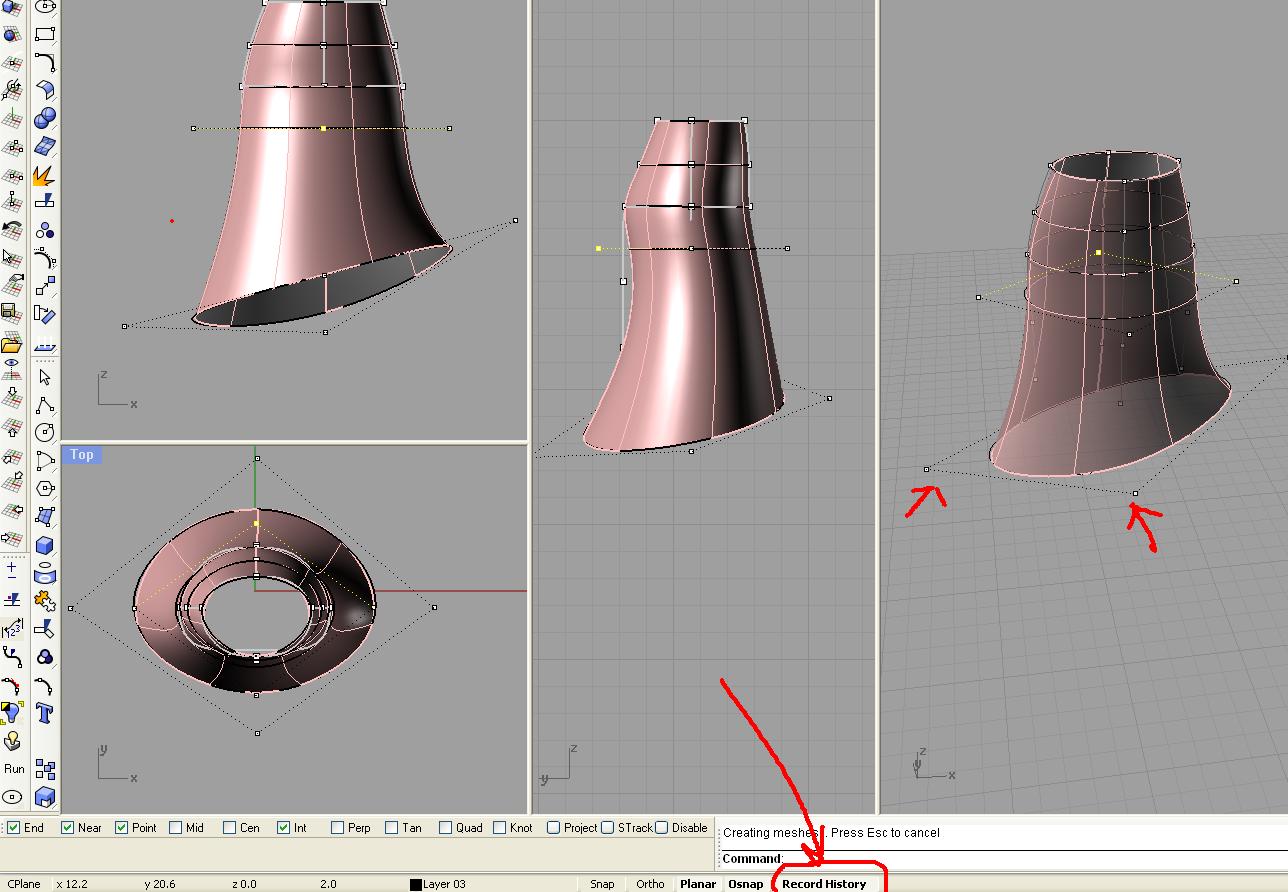Enable the Mid osnap checkbox

(176, 828)
